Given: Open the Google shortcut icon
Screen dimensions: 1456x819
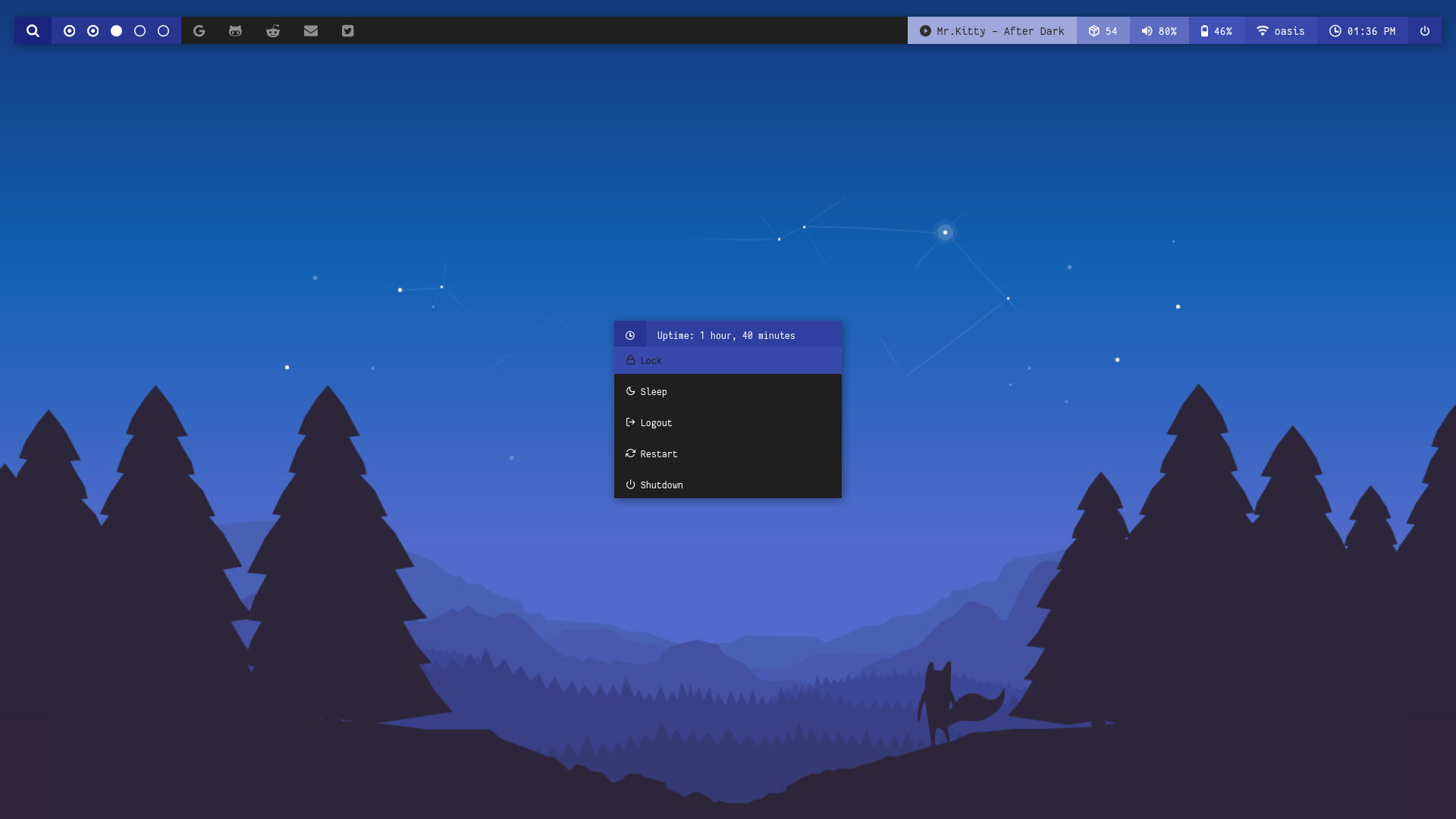Looking at the screenshot, I should [199, 31].
